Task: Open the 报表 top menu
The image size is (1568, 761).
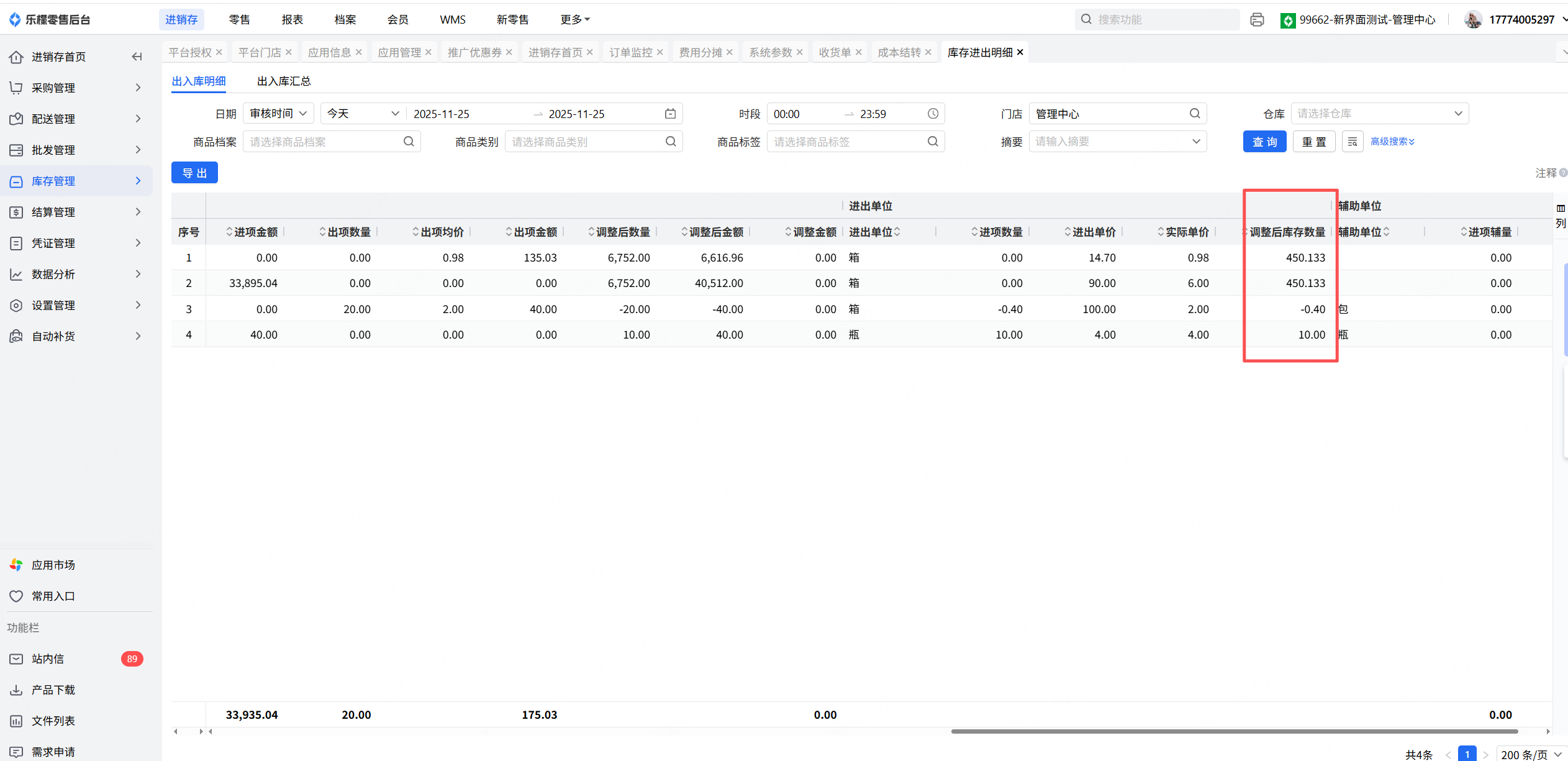Action: point(292,20)
